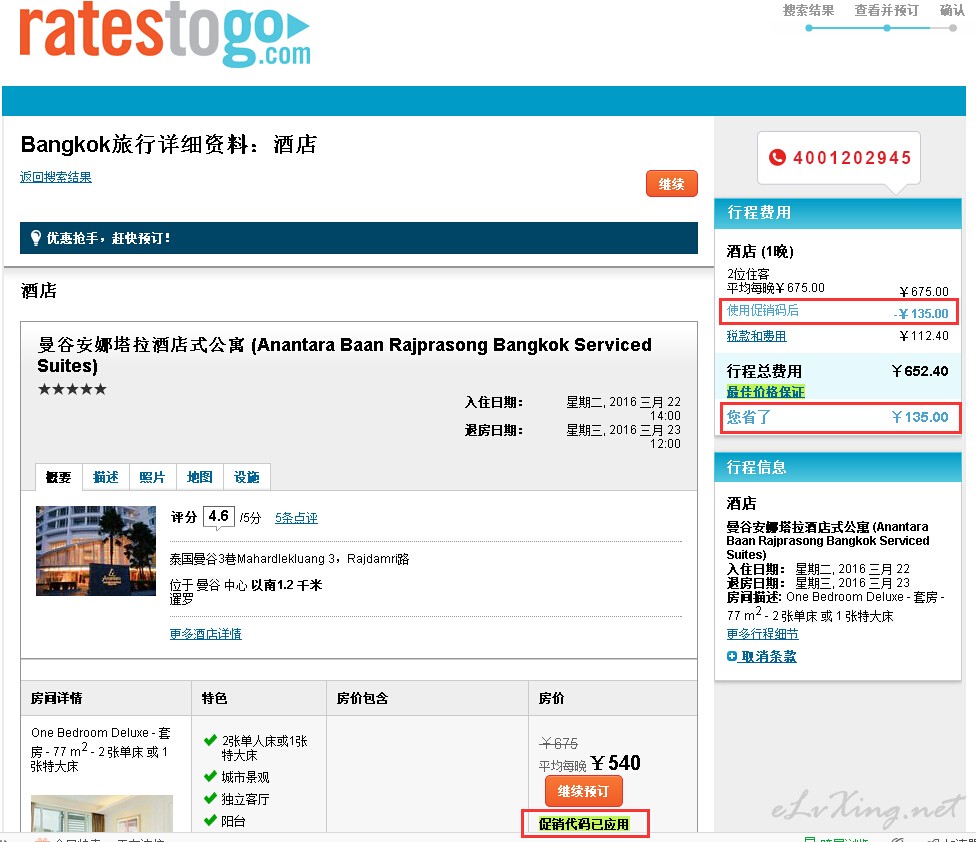This screenshot has height=842, width=976.
Task: Select the 设施 tab
Action: pos(246,477)
